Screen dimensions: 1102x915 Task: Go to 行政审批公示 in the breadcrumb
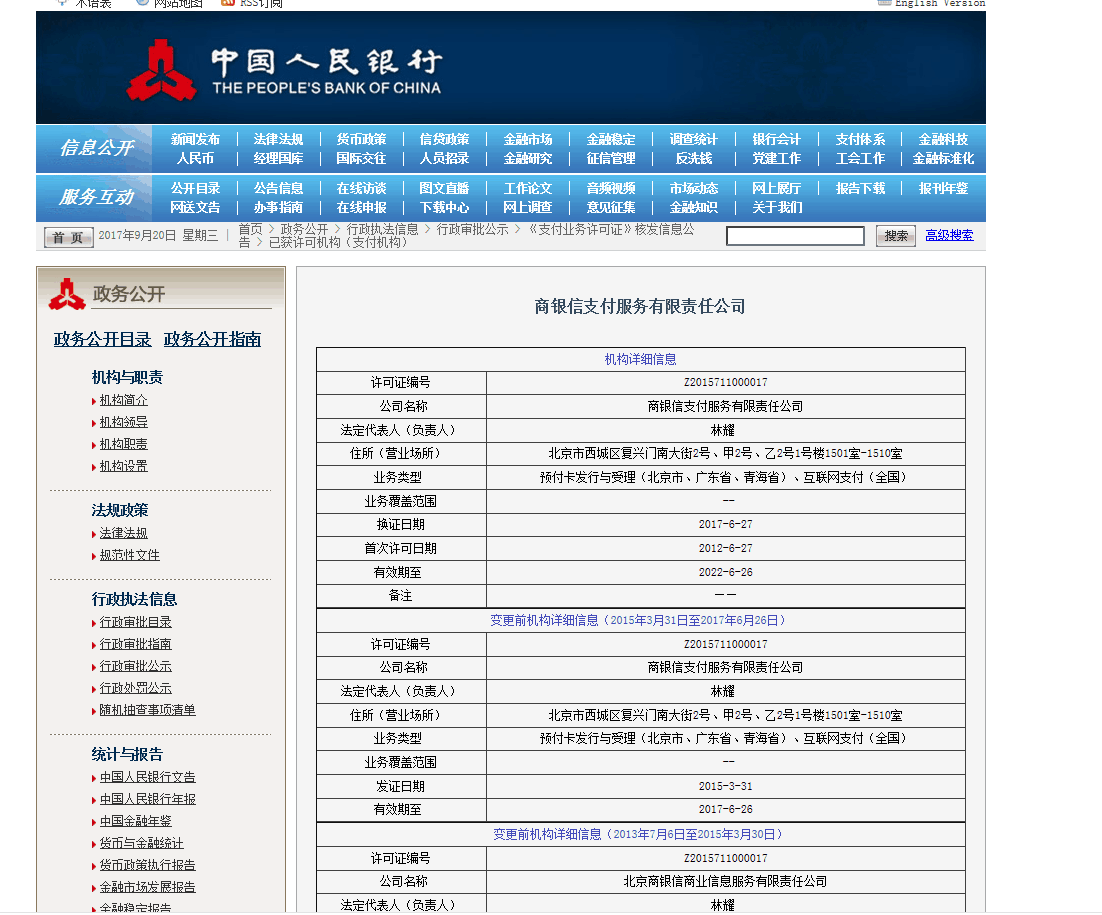click(x=472, y=229)
